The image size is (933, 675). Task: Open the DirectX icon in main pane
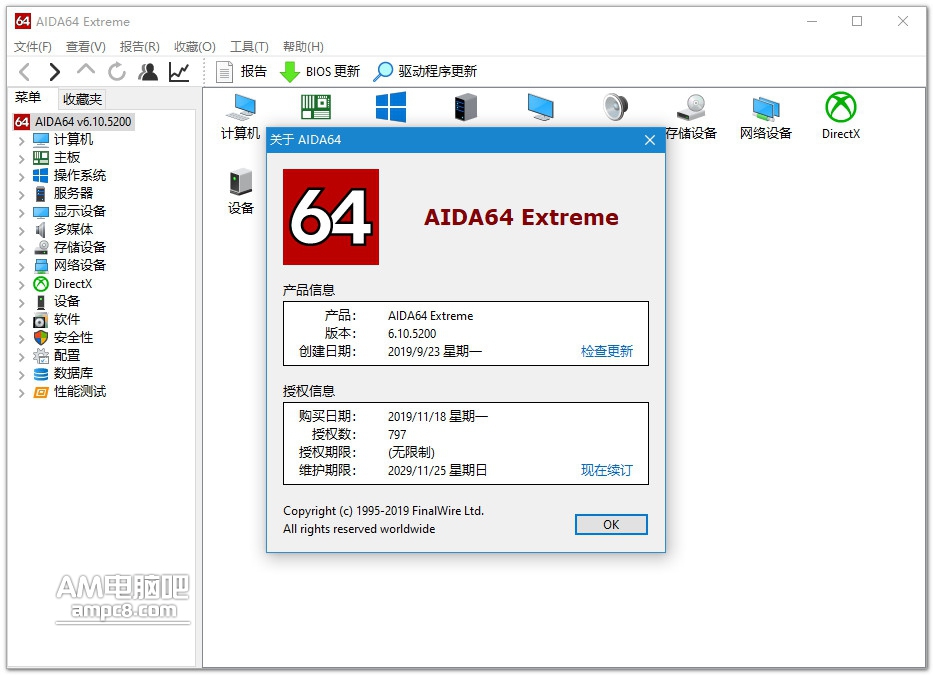(841, 117)
